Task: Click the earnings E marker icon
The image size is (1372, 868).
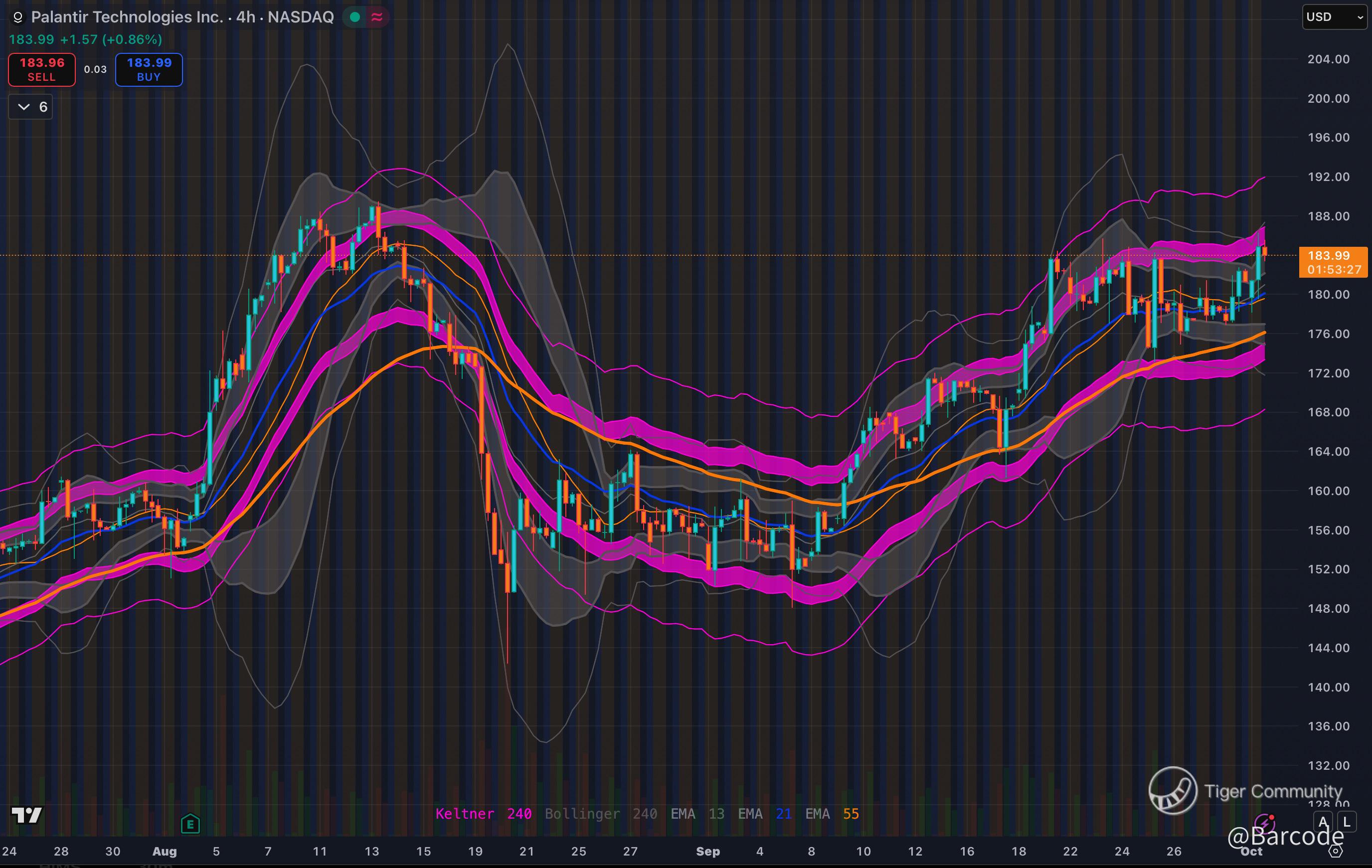Action: click(190, 824)
